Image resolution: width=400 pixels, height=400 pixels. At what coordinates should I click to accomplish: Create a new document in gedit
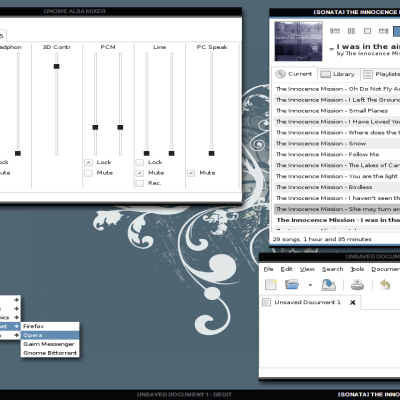pyautogui.click(x=271, y=285)
